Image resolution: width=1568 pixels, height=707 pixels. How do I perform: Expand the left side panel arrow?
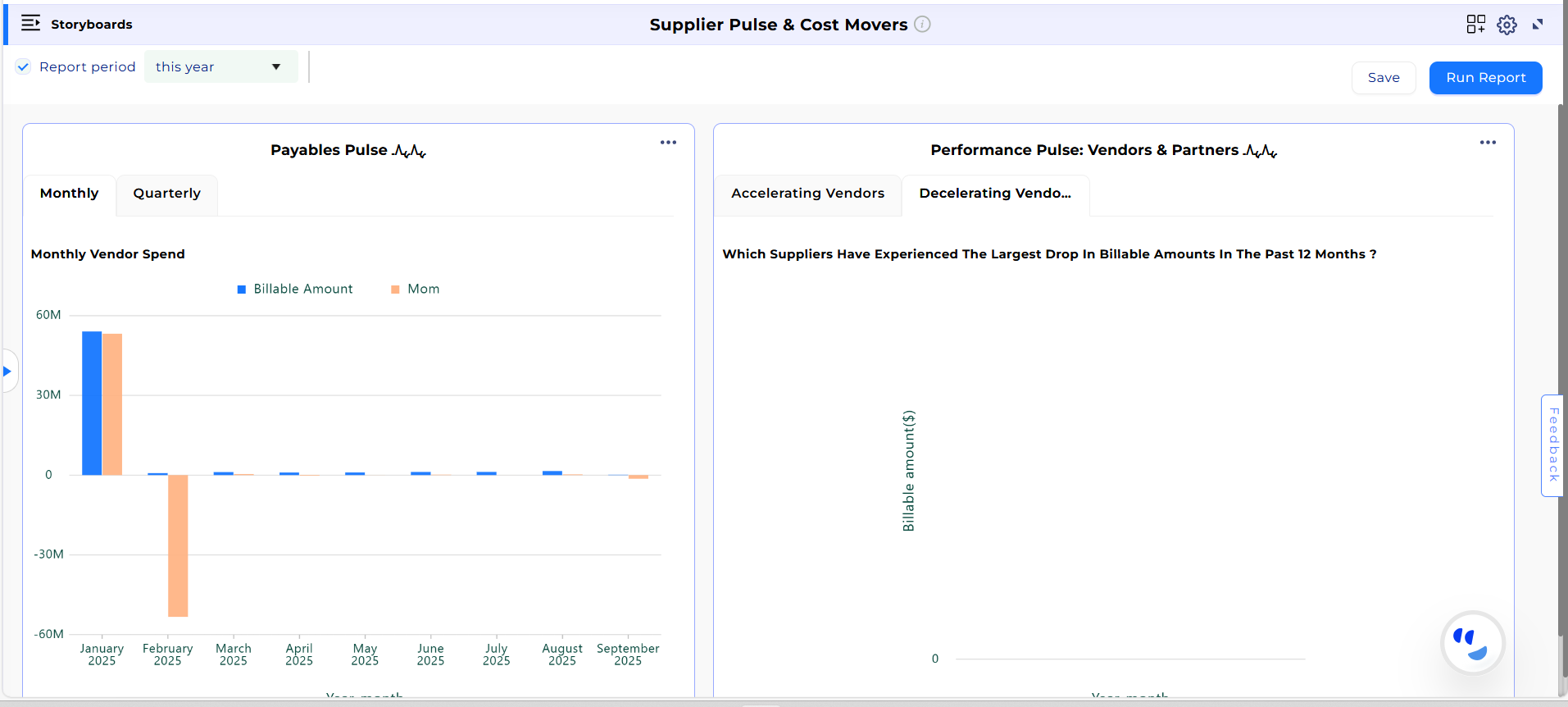(x=7, y=372)
